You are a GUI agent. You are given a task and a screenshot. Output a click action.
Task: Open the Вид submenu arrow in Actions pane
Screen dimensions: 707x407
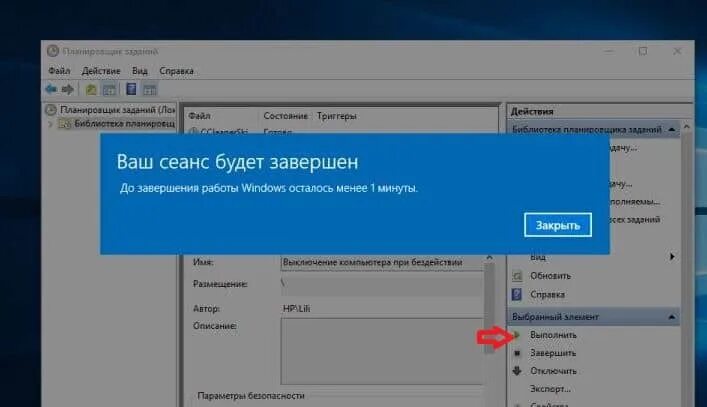(672, 256)
